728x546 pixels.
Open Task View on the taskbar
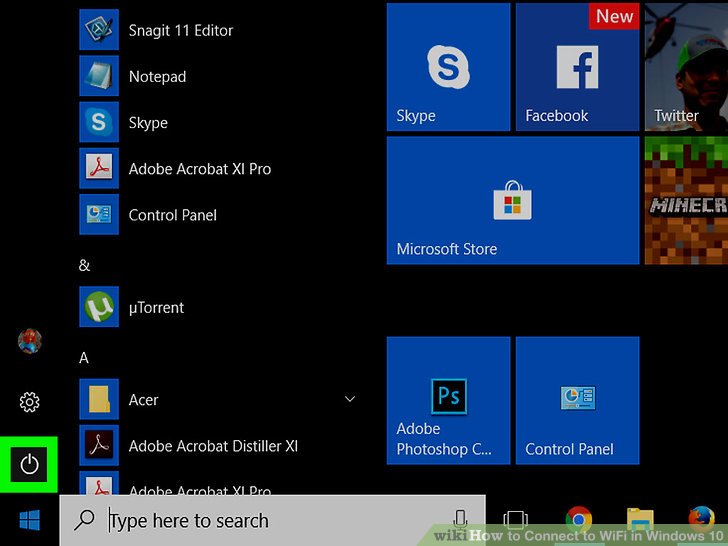click(515, 520)
